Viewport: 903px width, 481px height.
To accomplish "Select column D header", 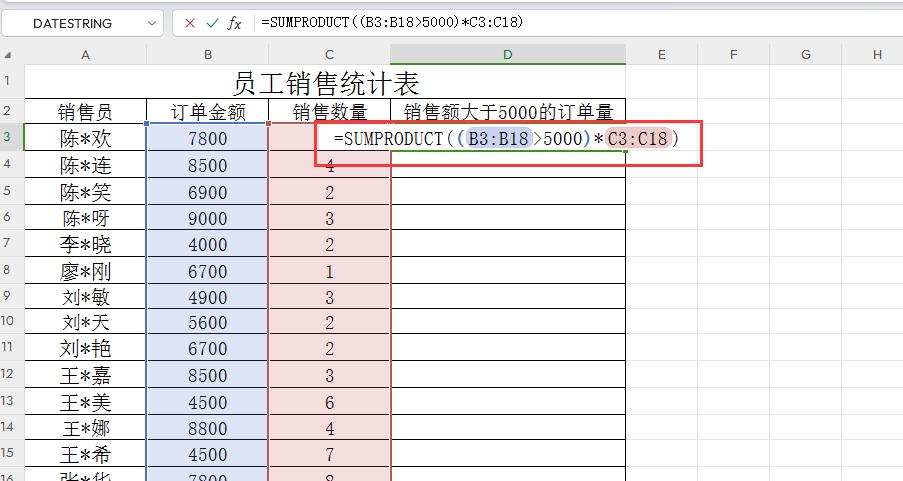I will tap(507, 55).
